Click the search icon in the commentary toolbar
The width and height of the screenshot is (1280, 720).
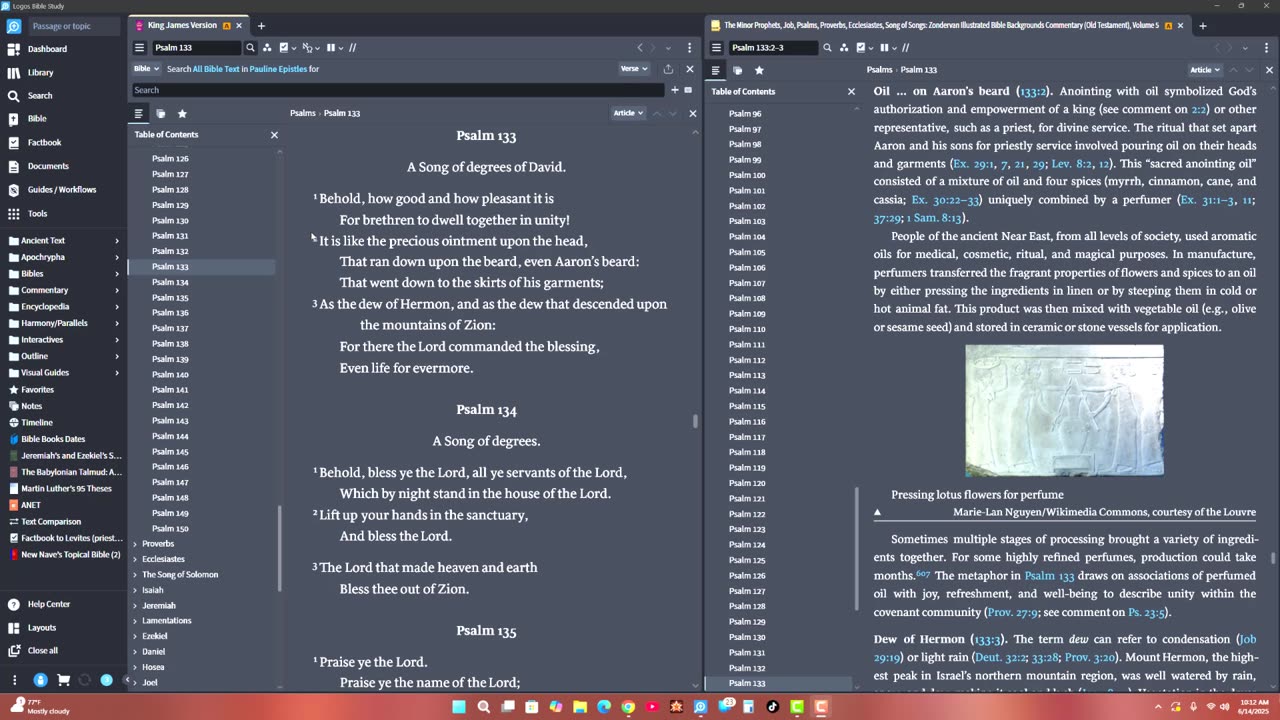827,47
